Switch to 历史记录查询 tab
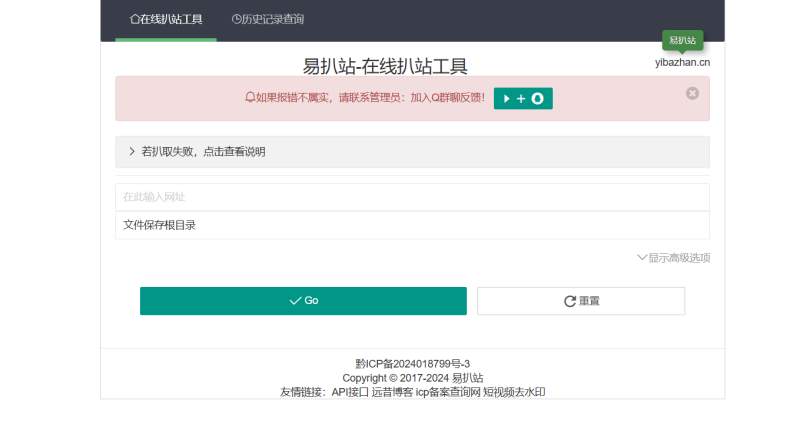 coord(268,19)
